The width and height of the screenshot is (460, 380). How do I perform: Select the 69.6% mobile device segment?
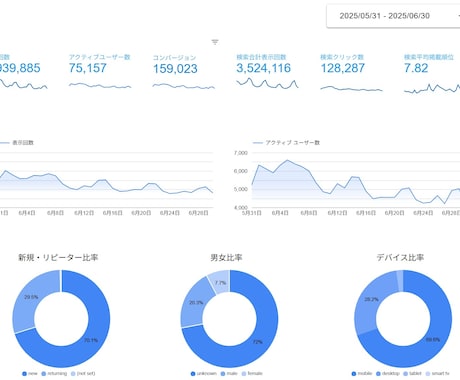coord(432,340)
